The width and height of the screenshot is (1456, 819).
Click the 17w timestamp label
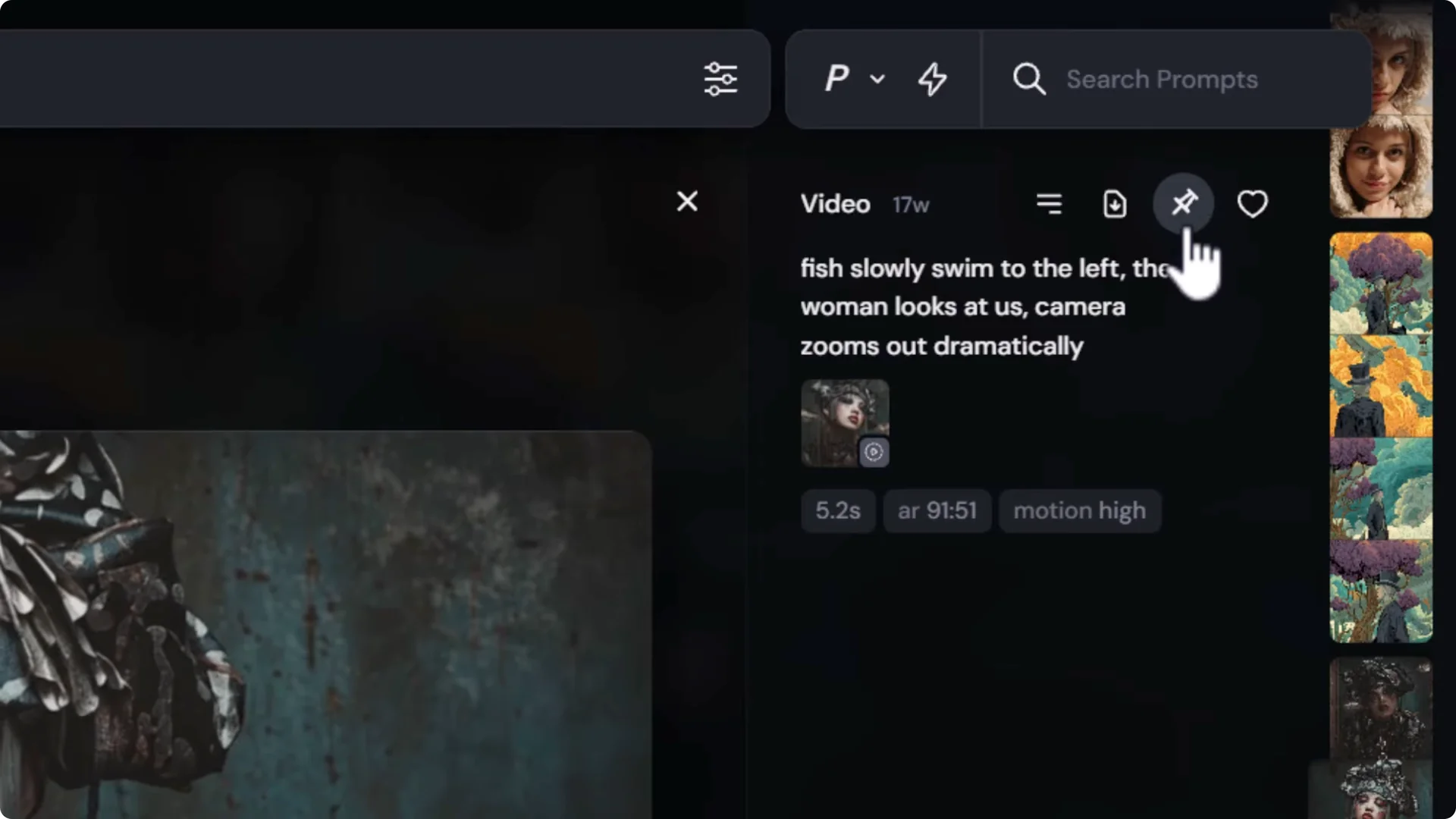[911, 205]
